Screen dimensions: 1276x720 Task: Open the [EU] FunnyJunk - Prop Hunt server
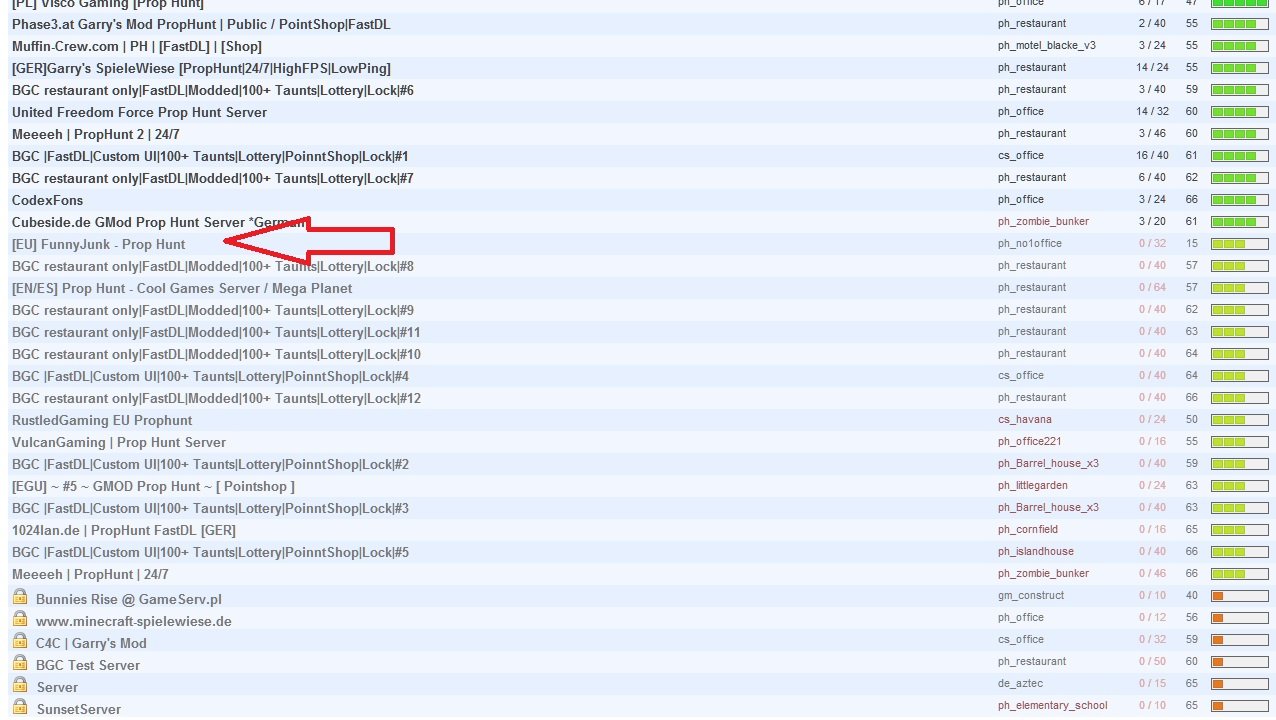98,244
